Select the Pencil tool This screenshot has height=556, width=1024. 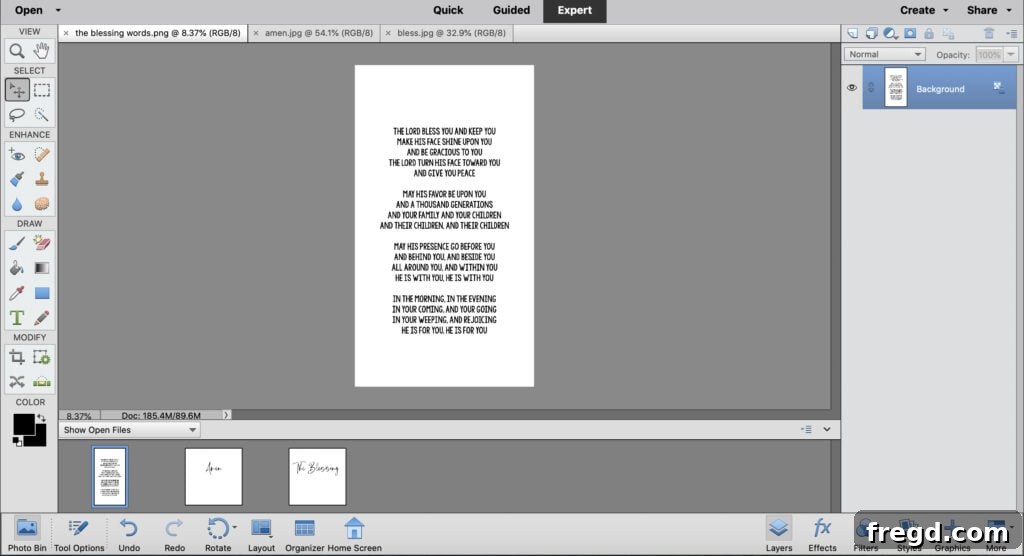tap(42, 318)
